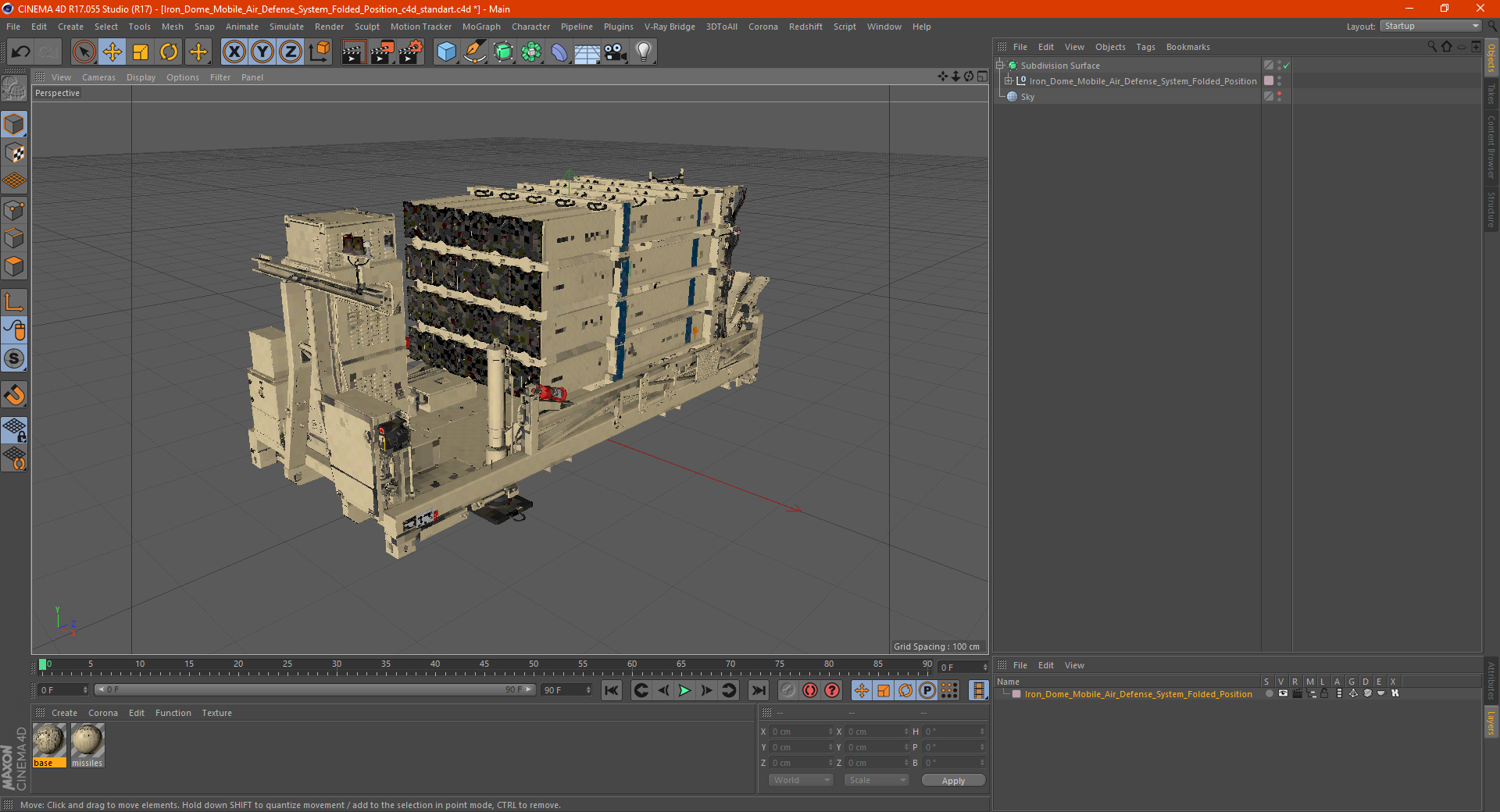
Task: Click the Coordinate System icon
Action: pyautogui.click(x=319, y=52)
